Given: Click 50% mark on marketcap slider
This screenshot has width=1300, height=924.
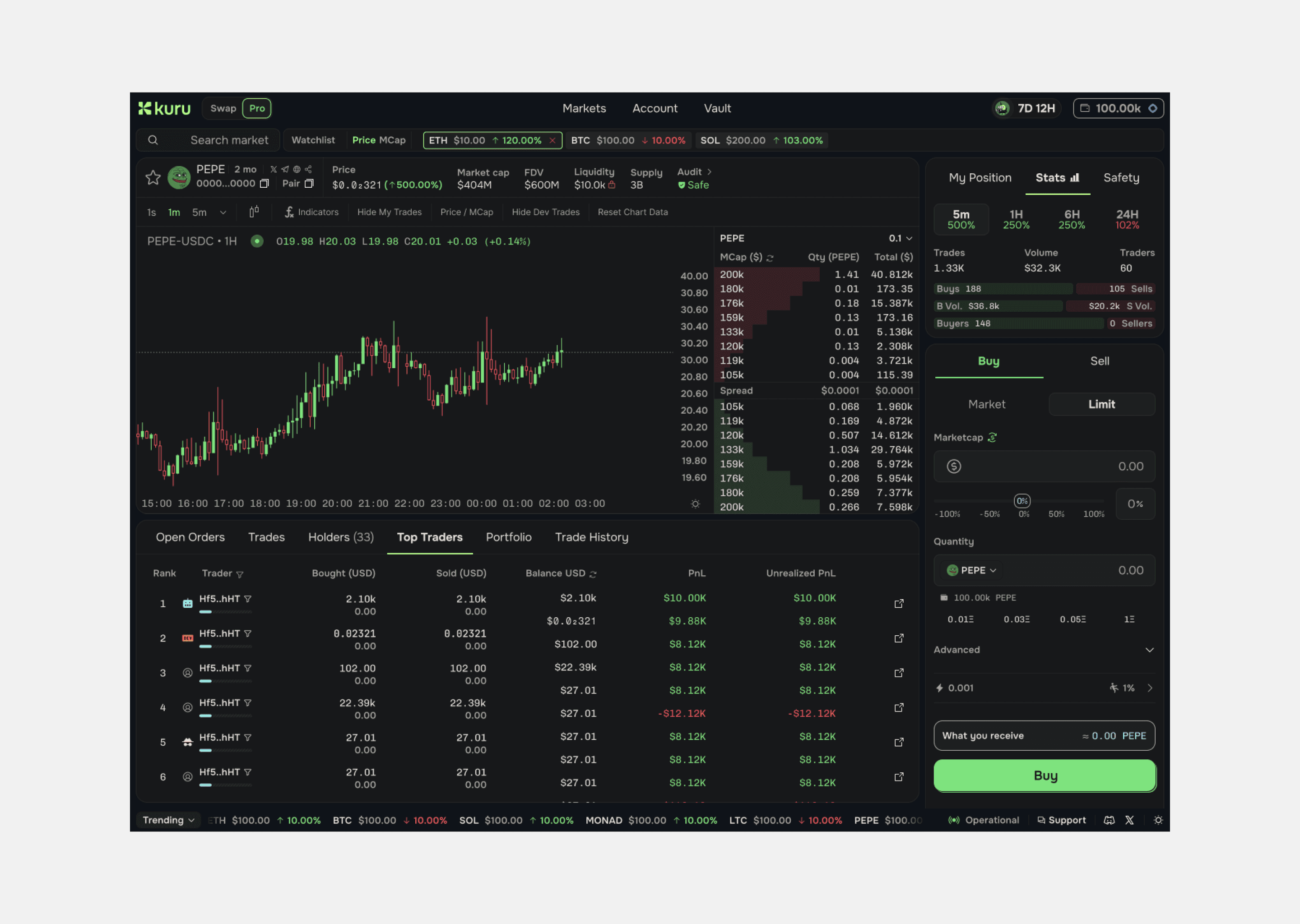Looking at the screenshot, I should point(1056,514).
